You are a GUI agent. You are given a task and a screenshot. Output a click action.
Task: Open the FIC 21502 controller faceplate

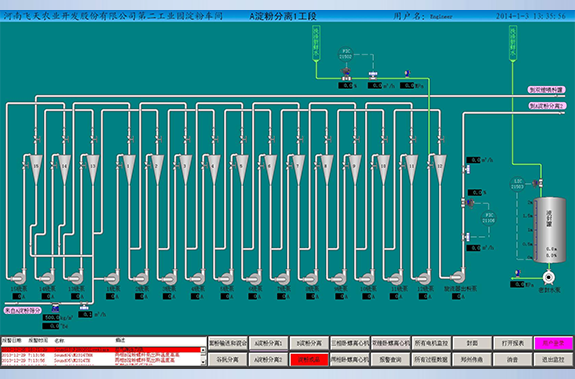pos(345,54)
